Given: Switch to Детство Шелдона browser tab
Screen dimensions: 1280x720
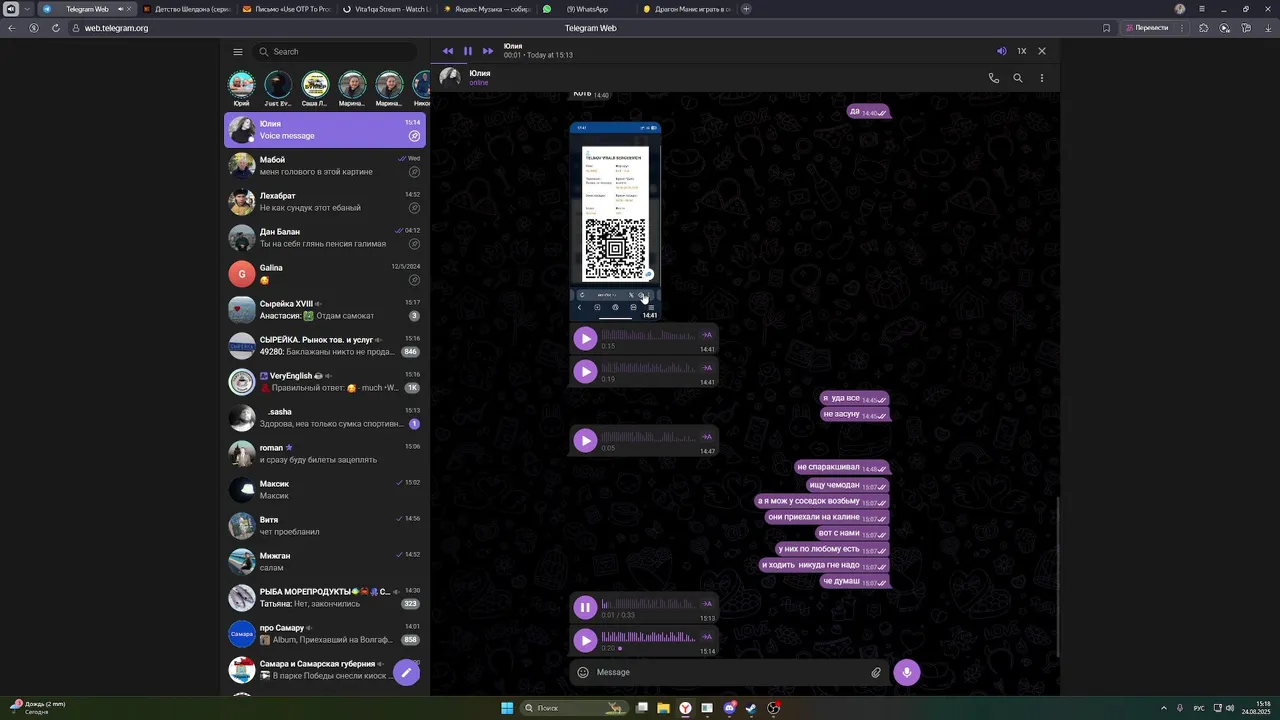Looking at the screenshot, I should pos(186,9).
